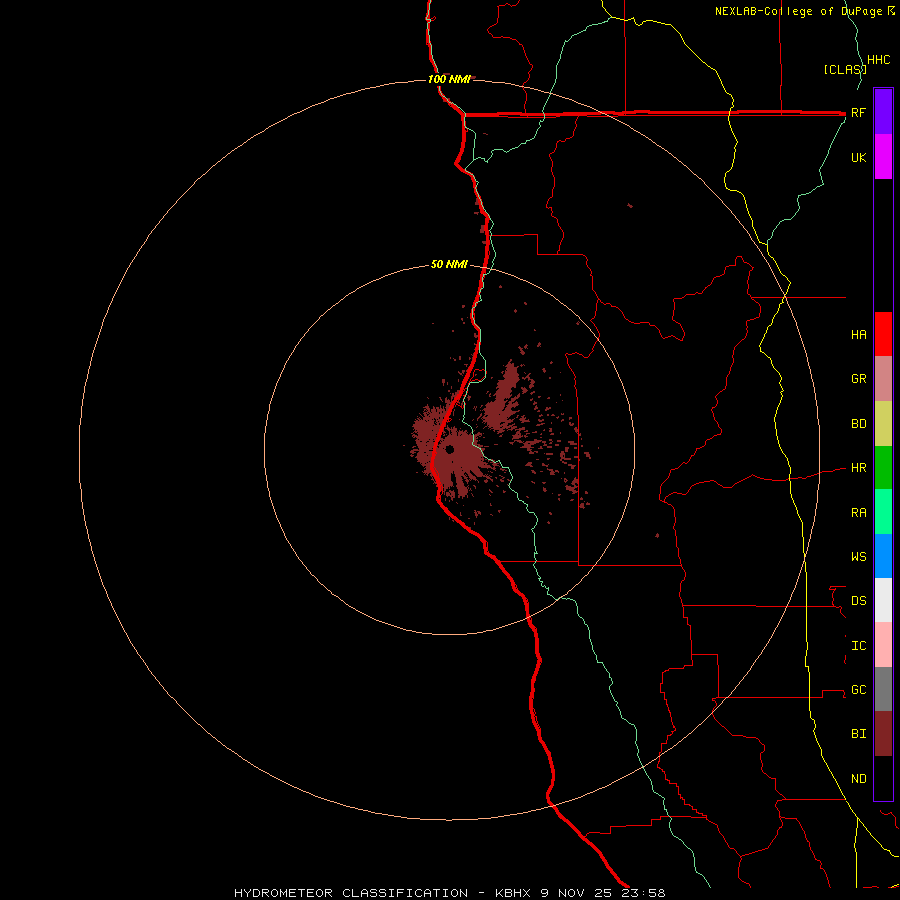Click the "50 NMI" range ring label
The width and height of the screenshot is (900, 900).
point(449,264)
